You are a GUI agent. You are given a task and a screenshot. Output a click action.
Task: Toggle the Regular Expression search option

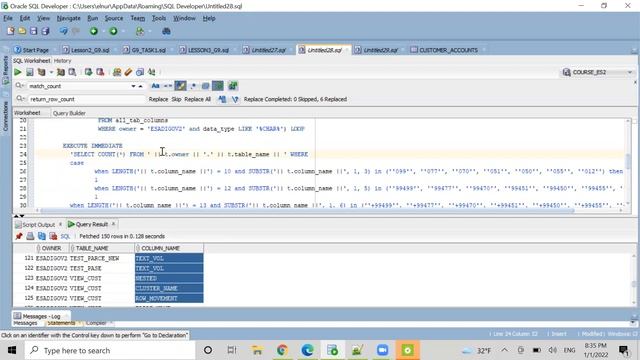[193, 86]
